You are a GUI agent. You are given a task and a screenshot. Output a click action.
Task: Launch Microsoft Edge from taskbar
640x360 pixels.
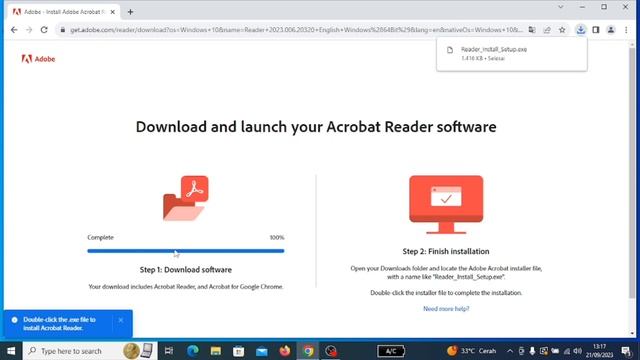(x=193, y=351)
